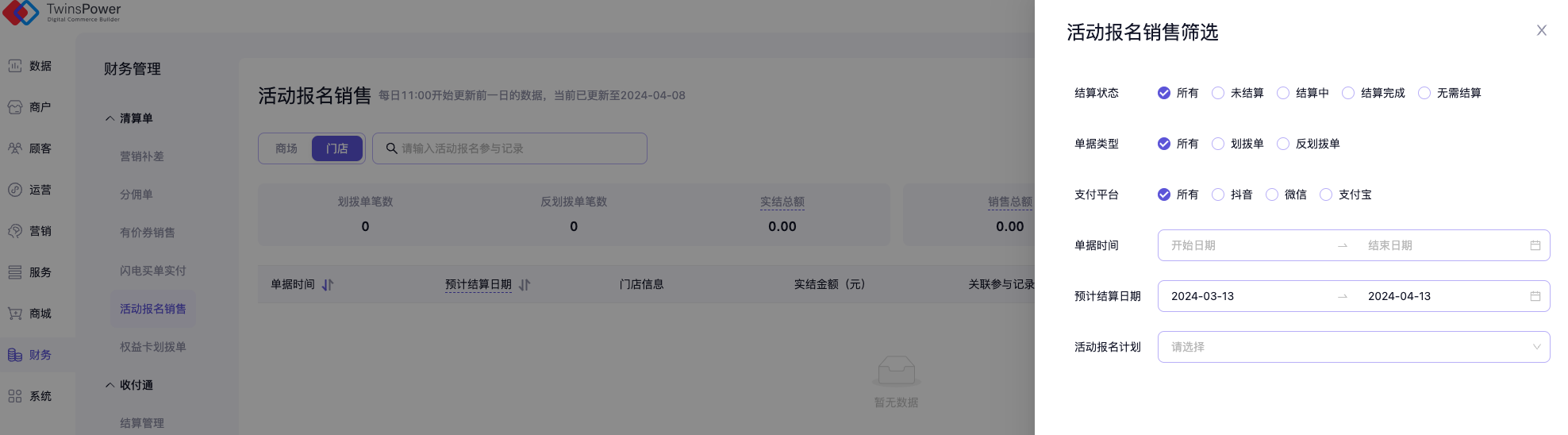
Task: Open 权益卡划拨单 menu item
Action: tap(153, 347)
